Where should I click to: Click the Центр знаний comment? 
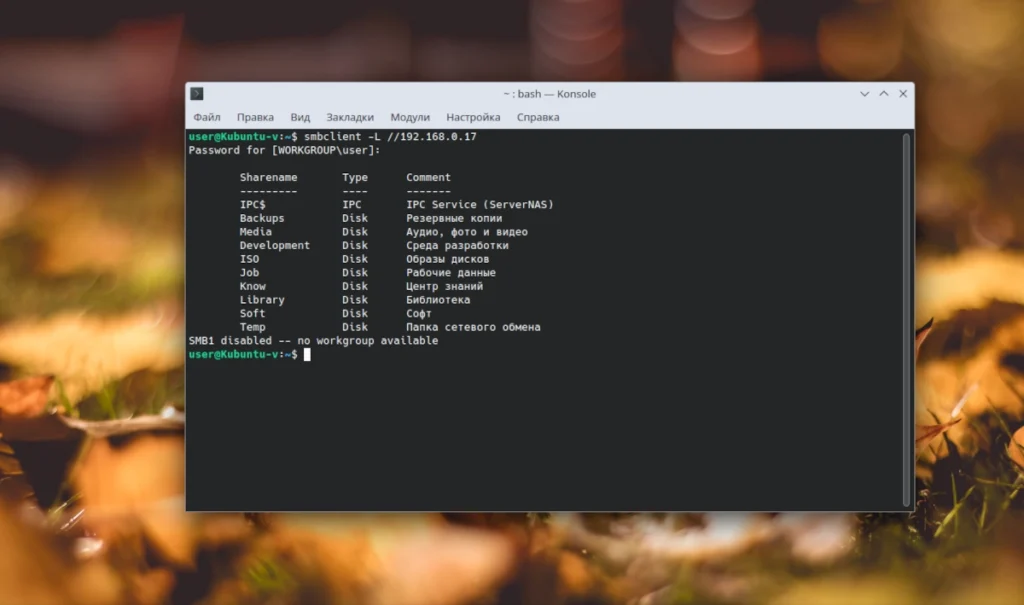click(x=445, y=286)
